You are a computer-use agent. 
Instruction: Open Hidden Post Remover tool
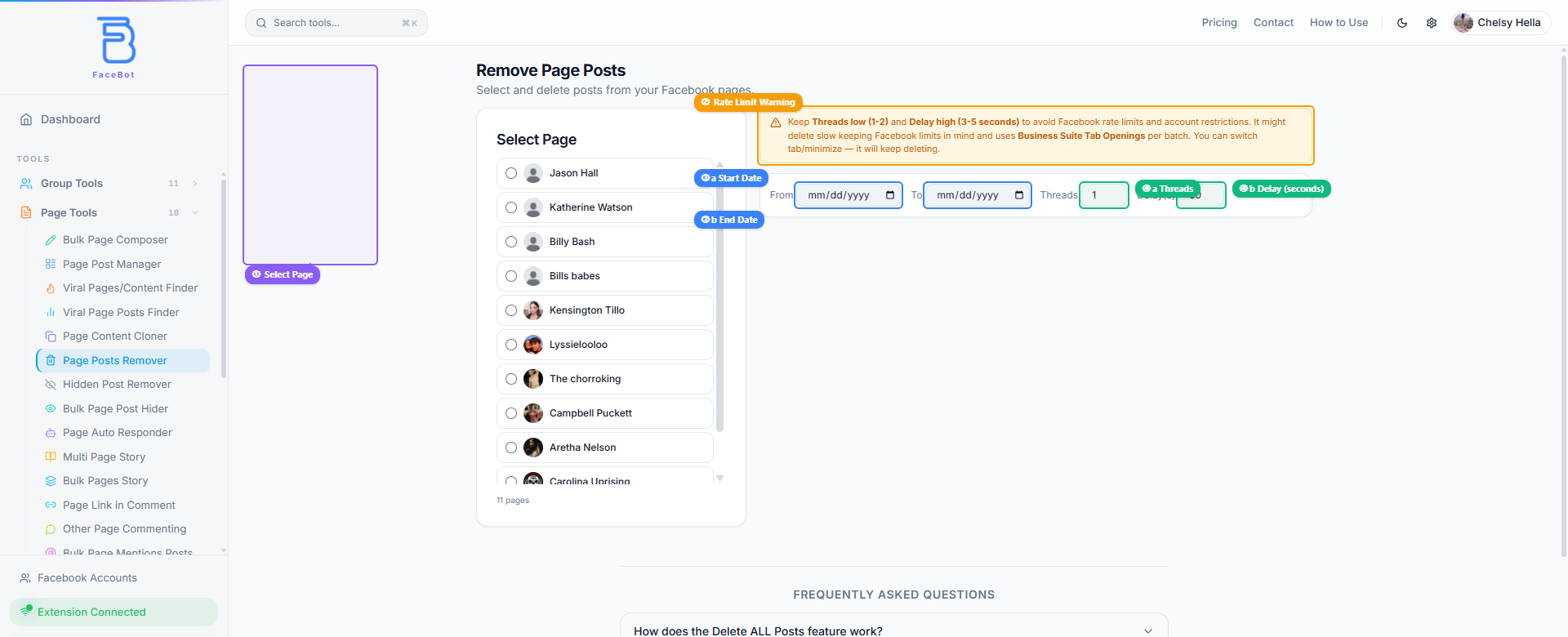[x=122, y=385]
